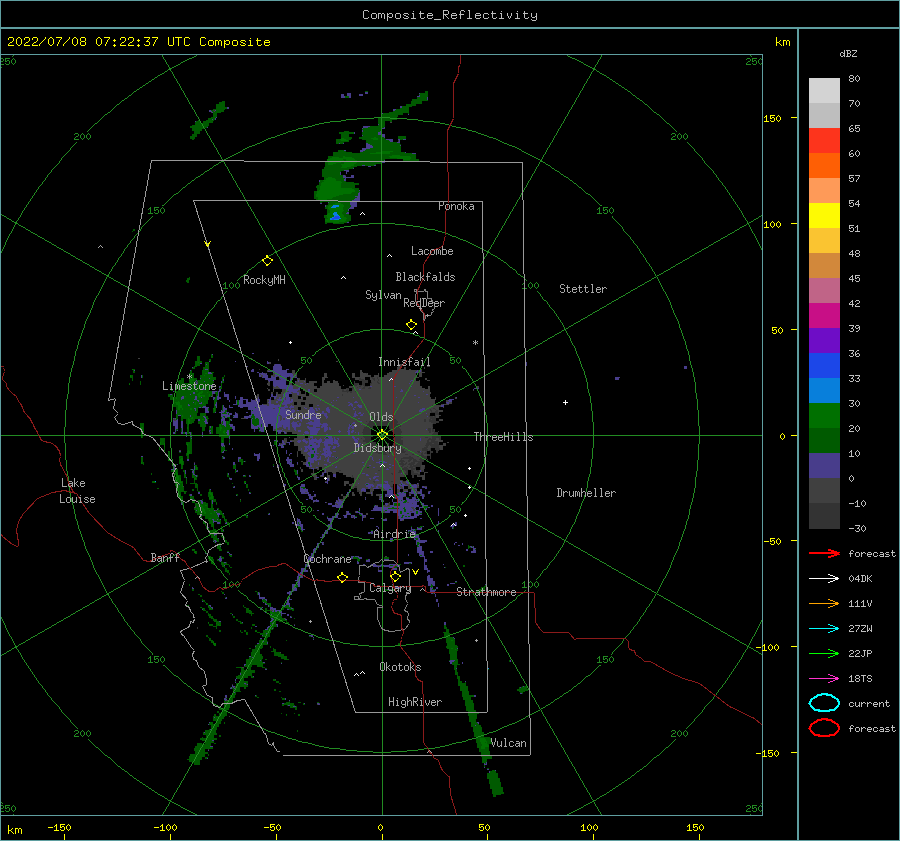Image resolution: width=900 pixels, height=841 pixels.
Task: Click the asterisk marker east of Innisfail
Action: click(x=475, y=343)
